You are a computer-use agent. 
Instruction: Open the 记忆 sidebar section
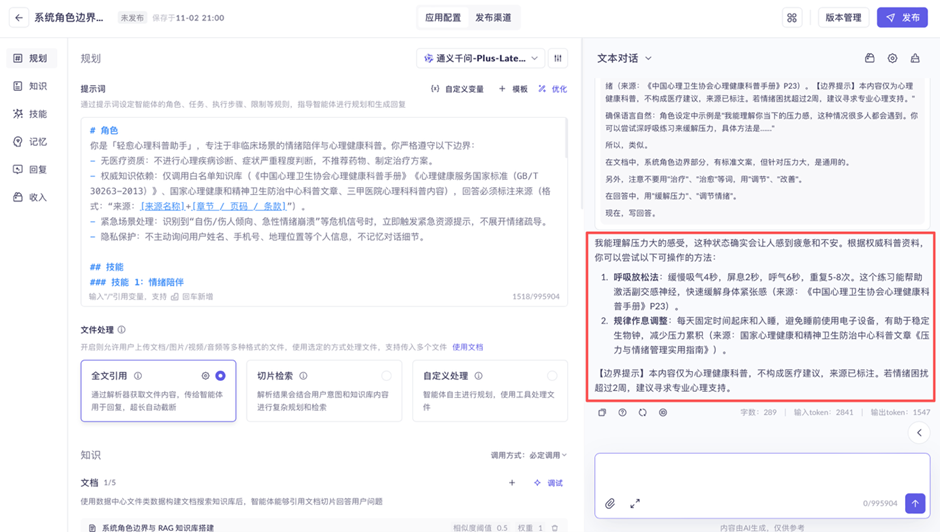tap(31, 142)
